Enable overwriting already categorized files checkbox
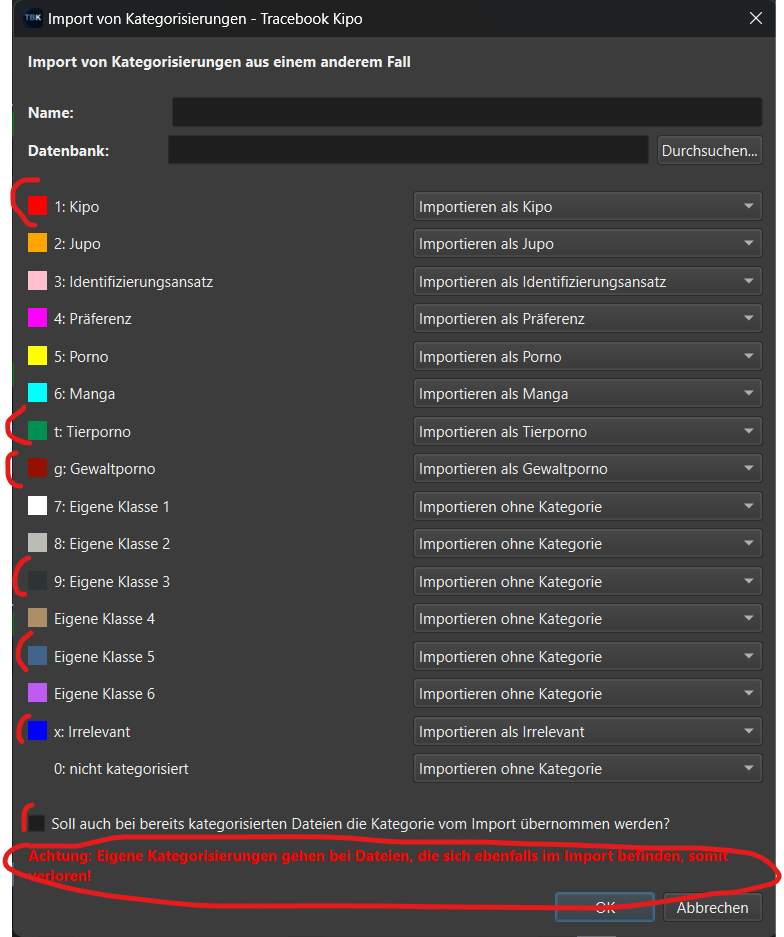Viewport: 784px width, 937px height. 37,823
